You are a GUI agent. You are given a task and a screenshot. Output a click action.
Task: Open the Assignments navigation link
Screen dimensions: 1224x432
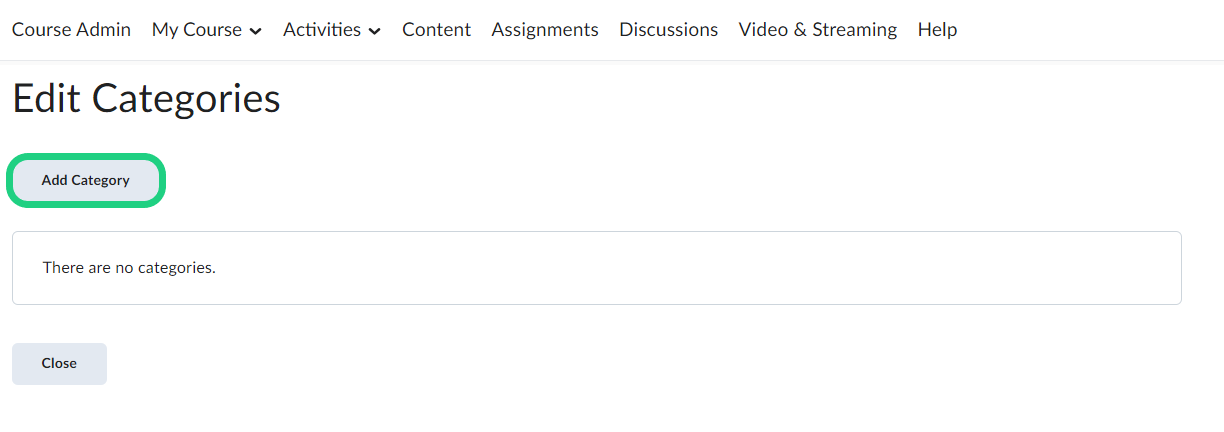pos(545,30)
